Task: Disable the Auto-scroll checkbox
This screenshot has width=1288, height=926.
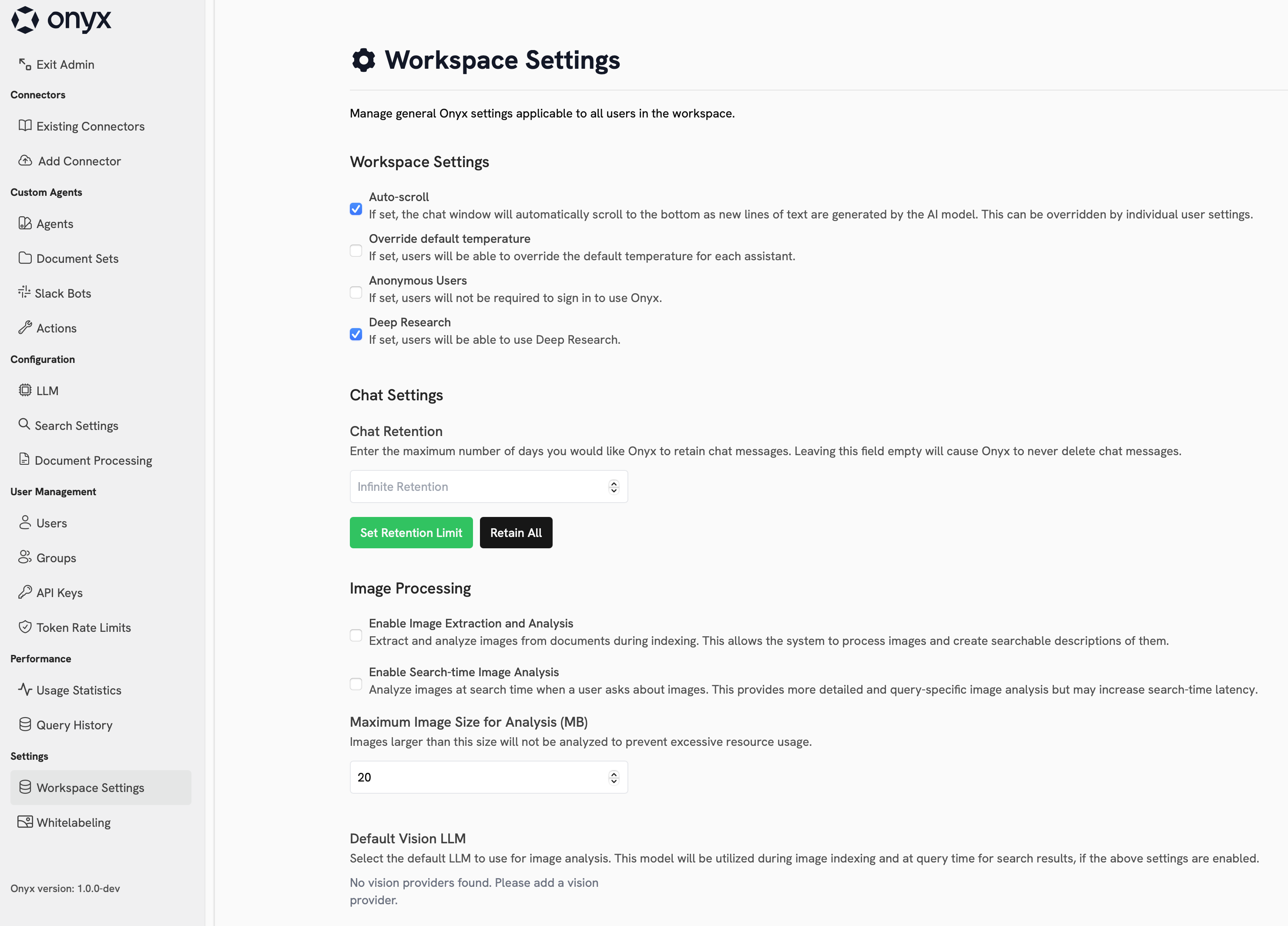Action: click(x=356, y=209)
